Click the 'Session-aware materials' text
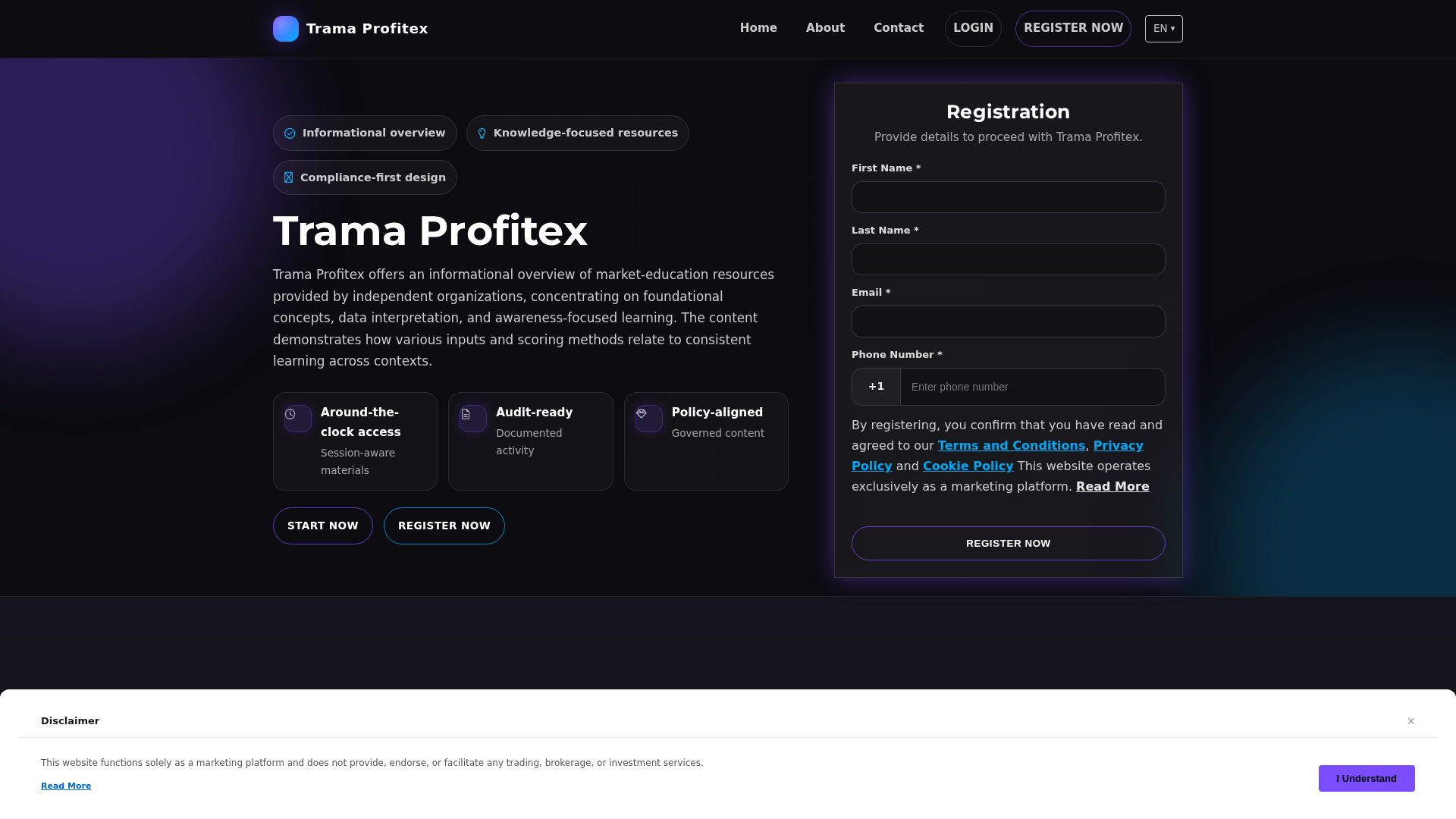The width and height of the screenshot is (1456, 819). (358, 462)
